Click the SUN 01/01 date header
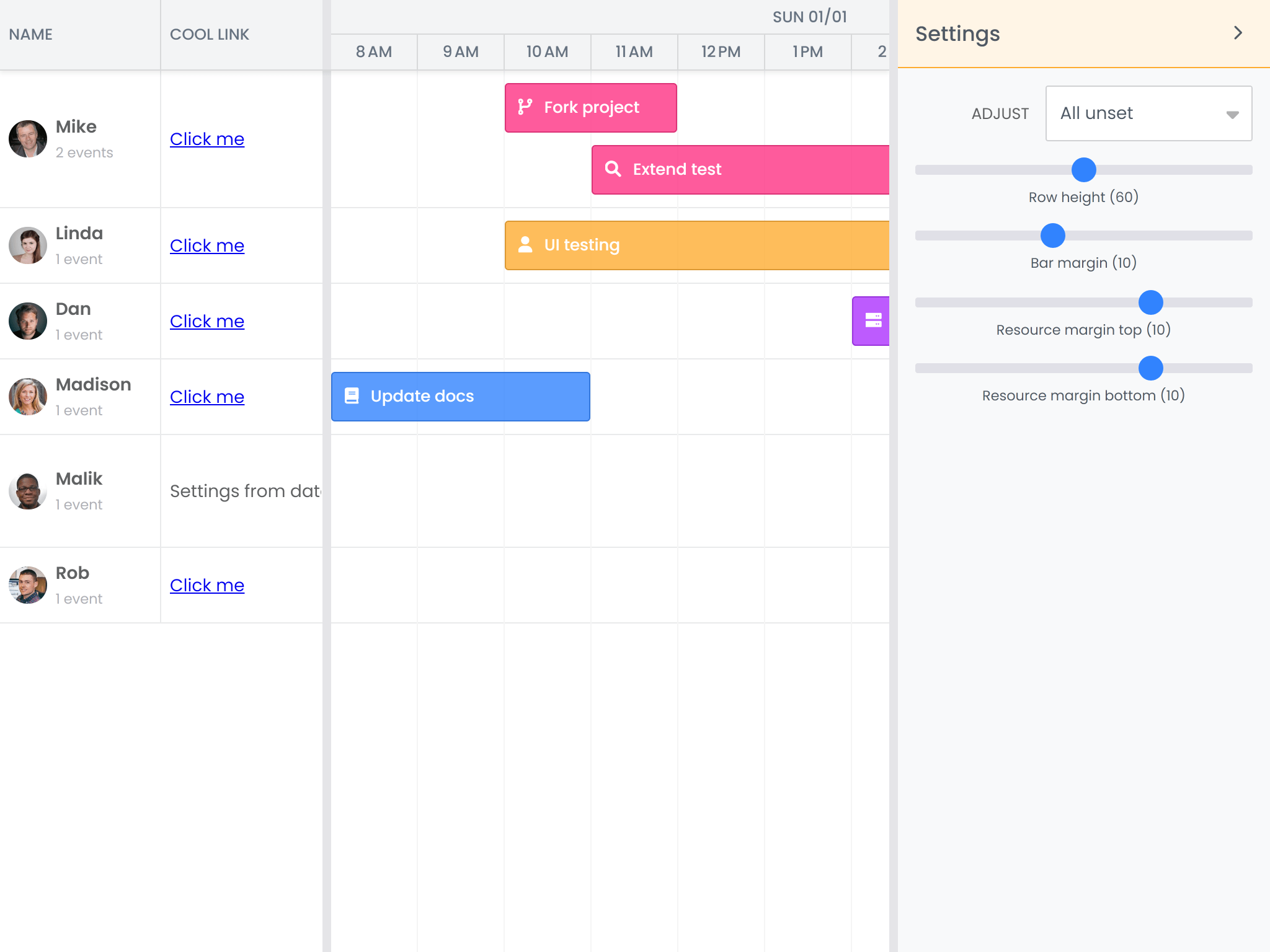 (810, 17)
